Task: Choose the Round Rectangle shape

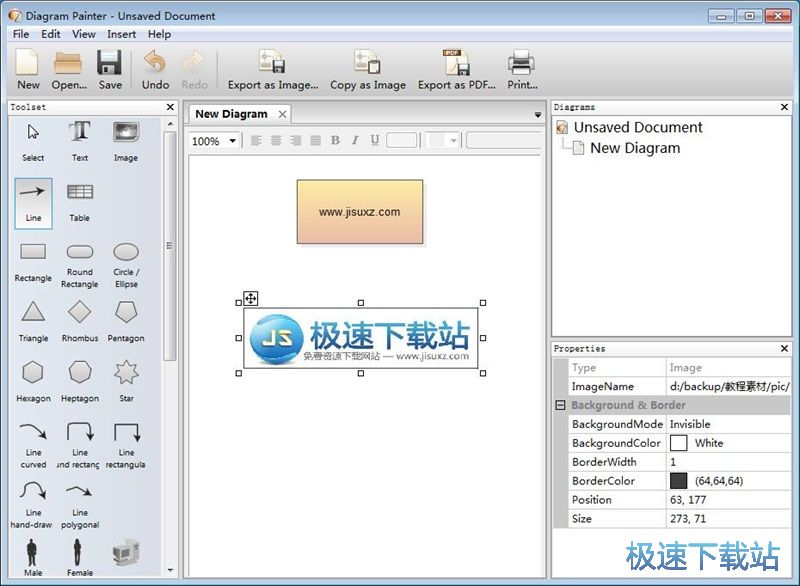Action: (x=80, y=265)
